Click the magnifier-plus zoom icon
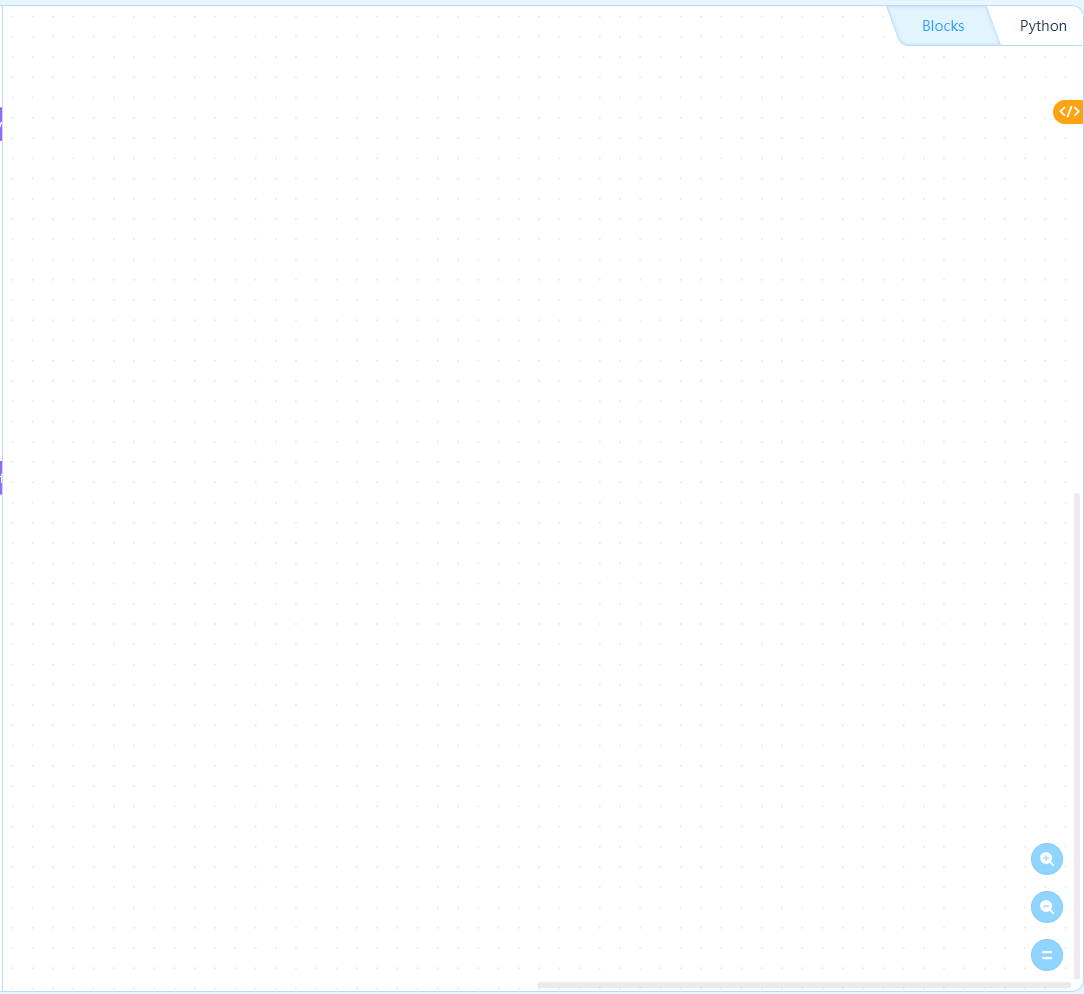The image size is (1084, 994). click(1046, 858)
